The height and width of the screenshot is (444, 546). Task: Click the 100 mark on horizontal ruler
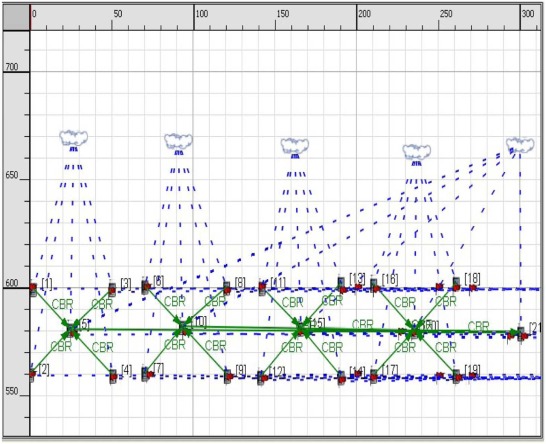tap(202, 14)
